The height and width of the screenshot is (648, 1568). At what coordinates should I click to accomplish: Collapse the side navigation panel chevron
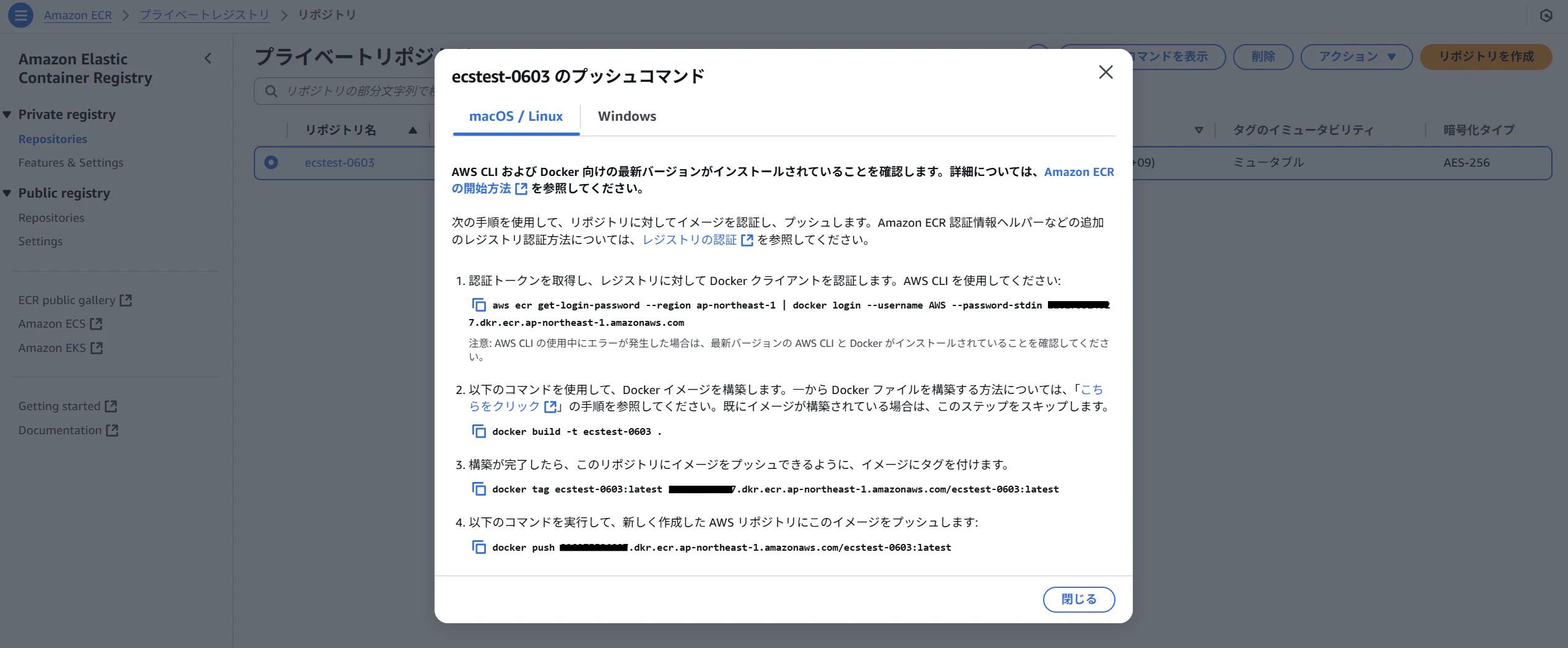208,59
